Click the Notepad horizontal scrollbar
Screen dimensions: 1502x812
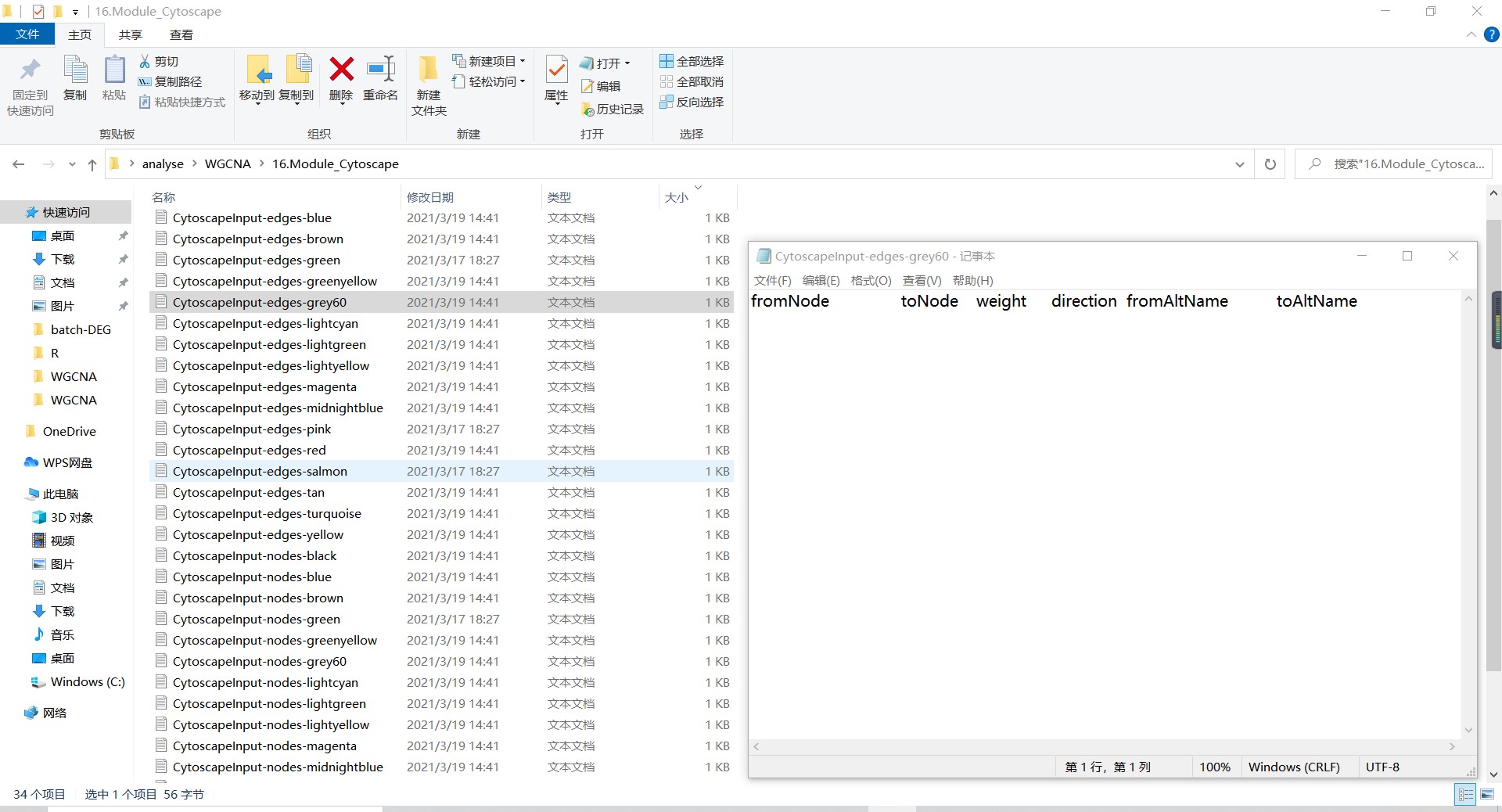pos(1104,747)
